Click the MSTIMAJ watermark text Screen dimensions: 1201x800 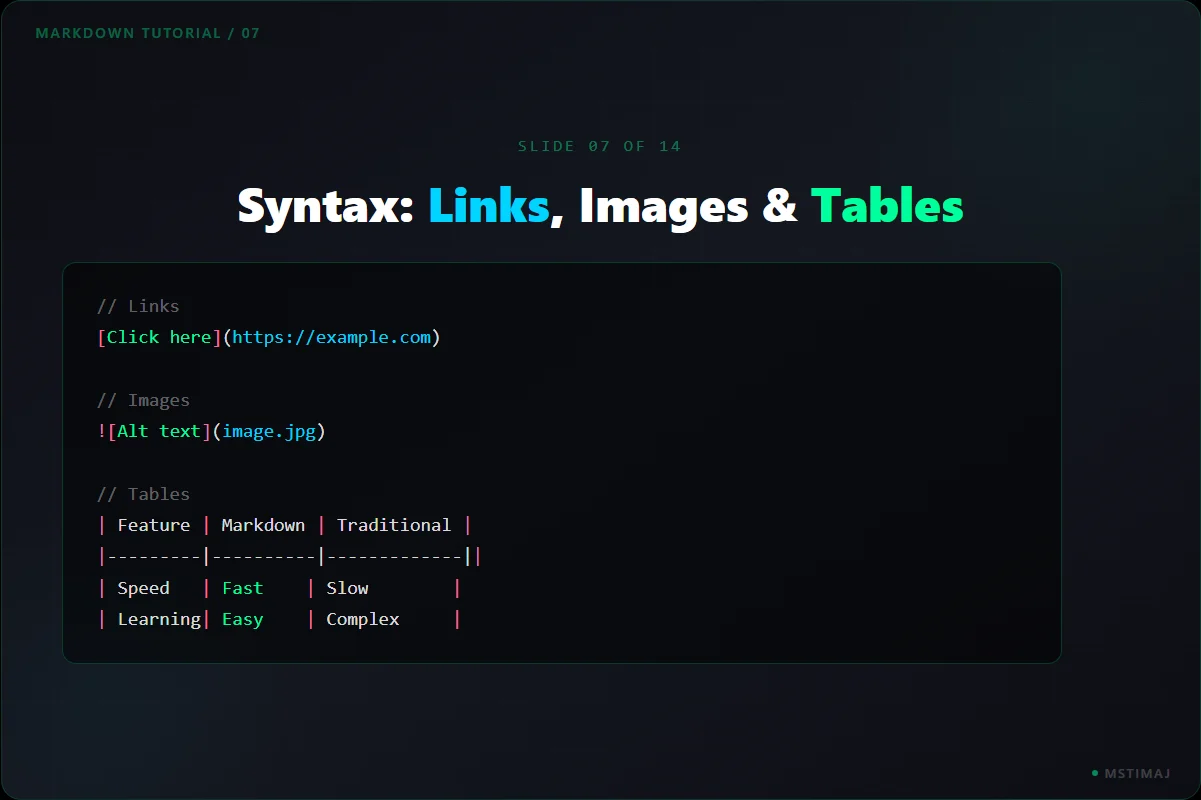[1138, 773]
